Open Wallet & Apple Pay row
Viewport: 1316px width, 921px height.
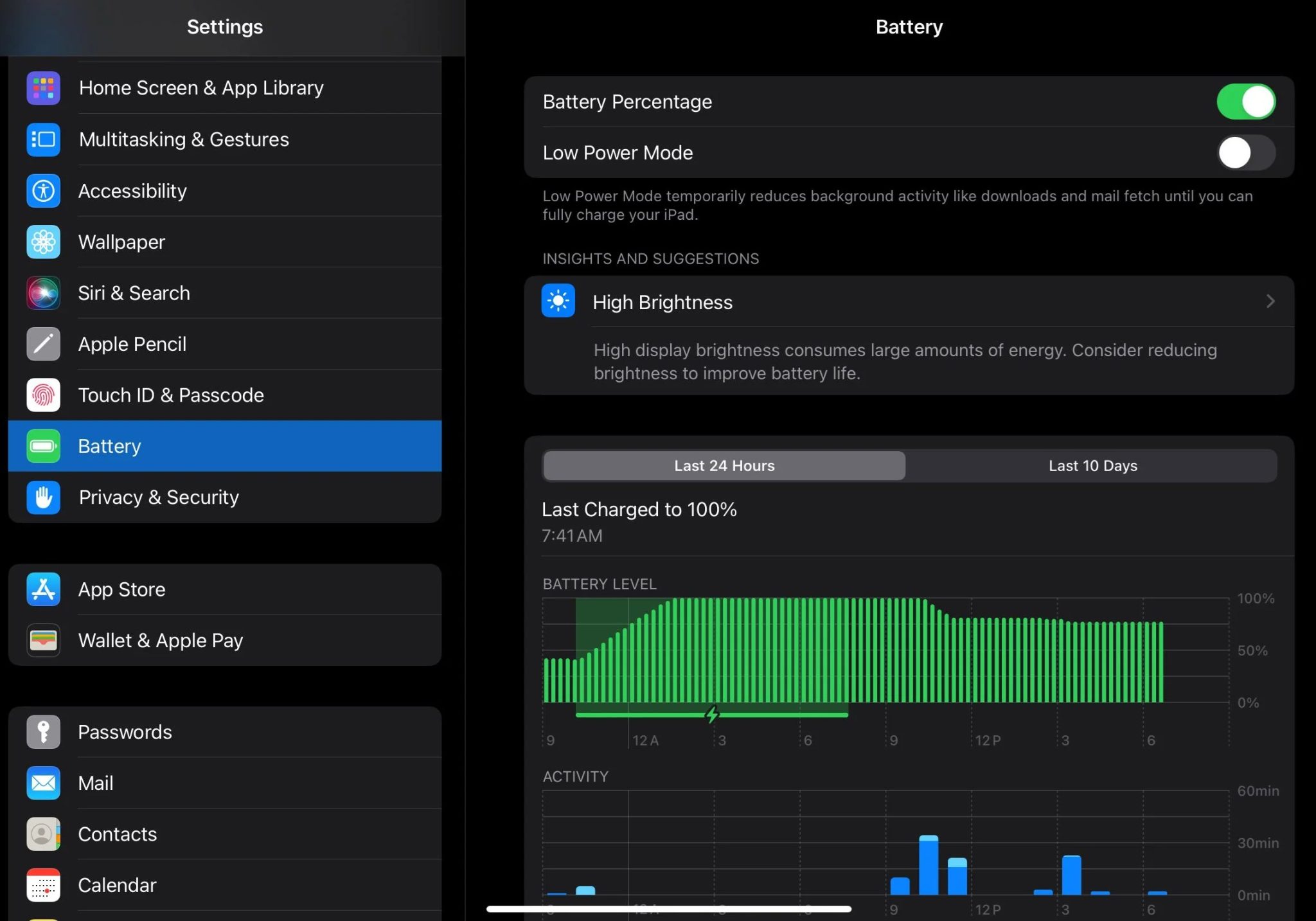[x=225, y=640]
